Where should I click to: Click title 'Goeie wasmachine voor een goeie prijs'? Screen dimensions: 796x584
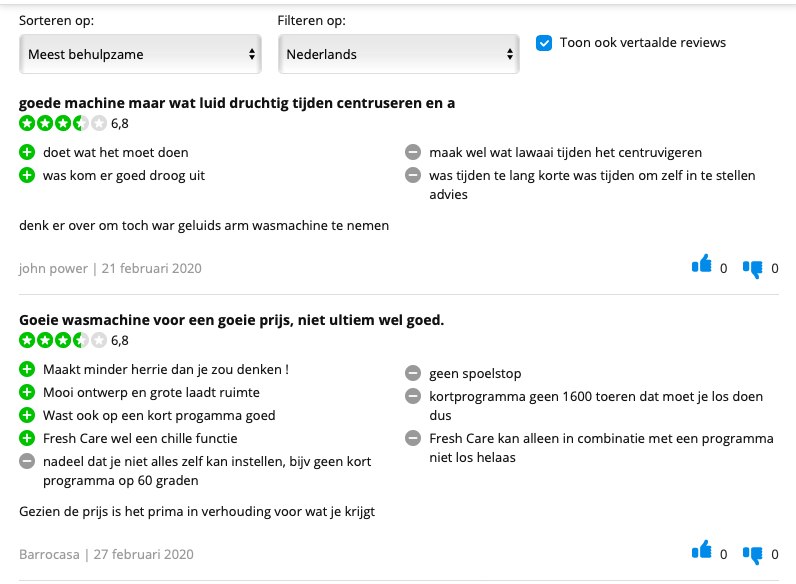point(231,320)
